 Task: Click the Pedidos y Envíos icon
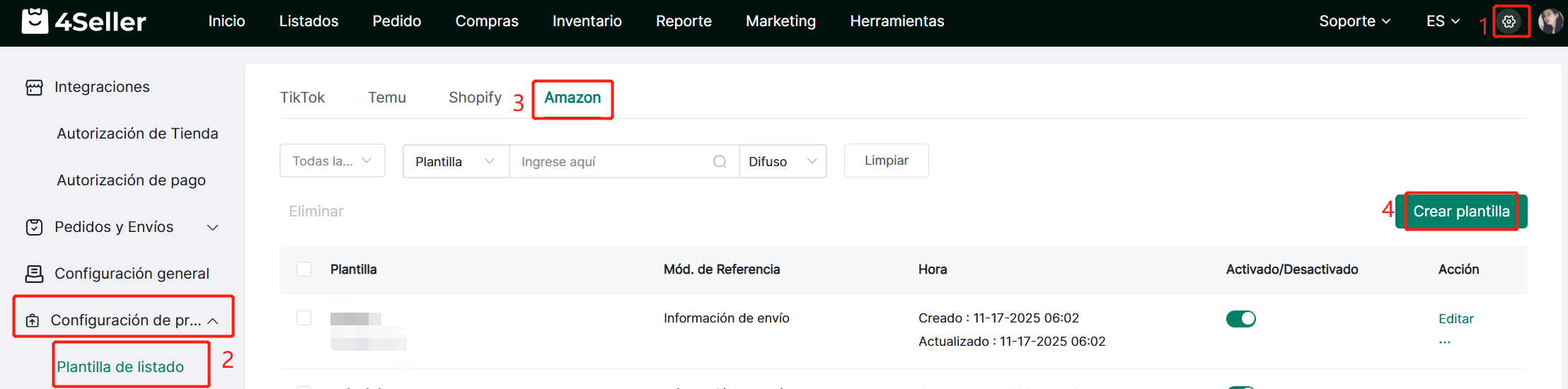point(34,227)
